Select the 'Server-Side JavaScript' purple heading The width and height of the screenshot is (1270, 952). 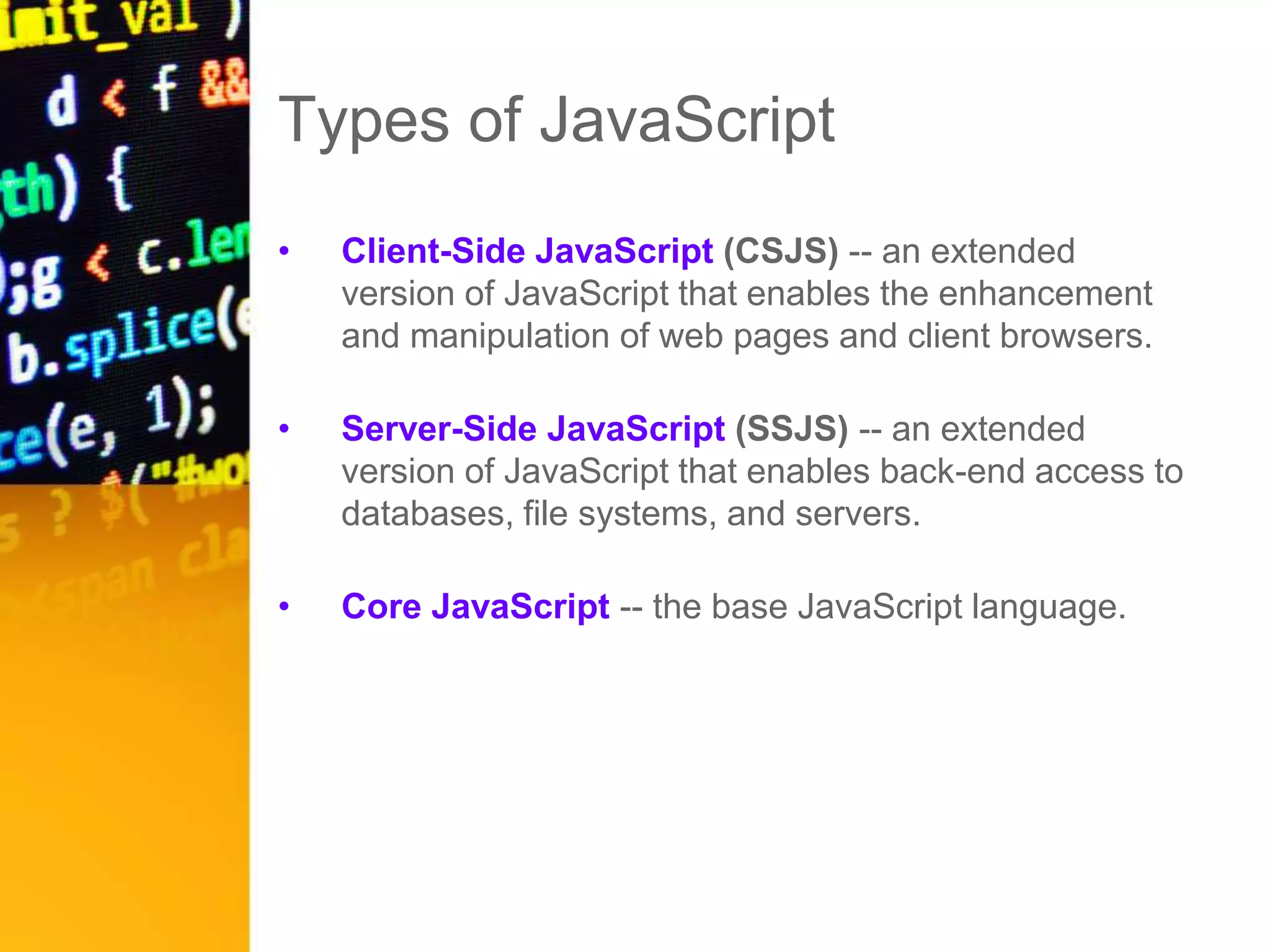(533, 430)
